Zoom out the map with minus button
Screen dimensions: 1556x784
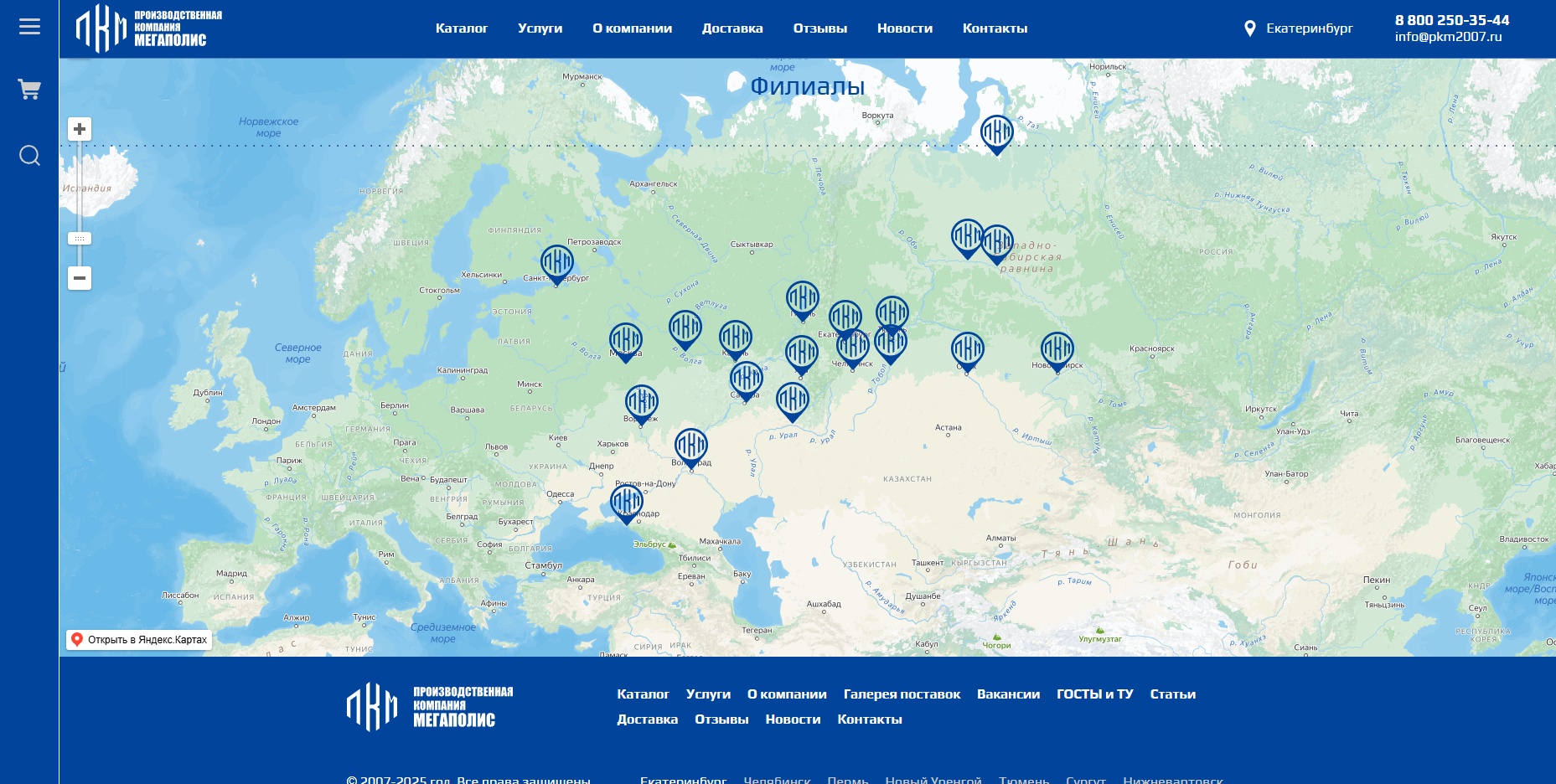tap(80, 278)
